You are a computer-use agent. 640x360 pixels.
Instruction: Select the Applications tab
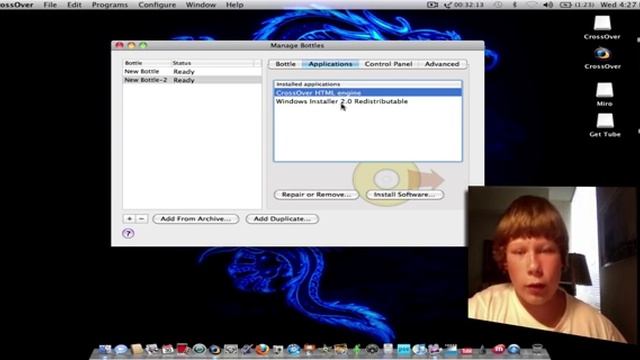330,64
